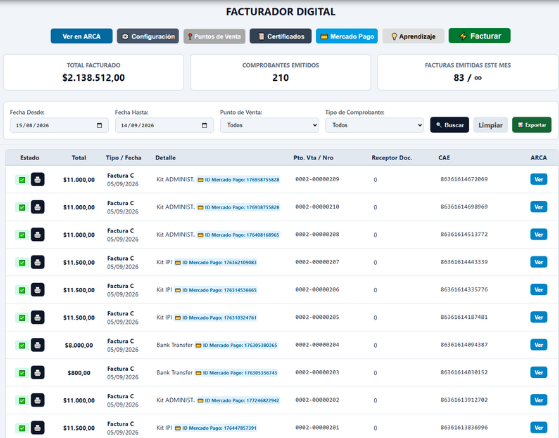
Task: Click green status check of invoice 0002-00000208
Action: tap(22, 235)
